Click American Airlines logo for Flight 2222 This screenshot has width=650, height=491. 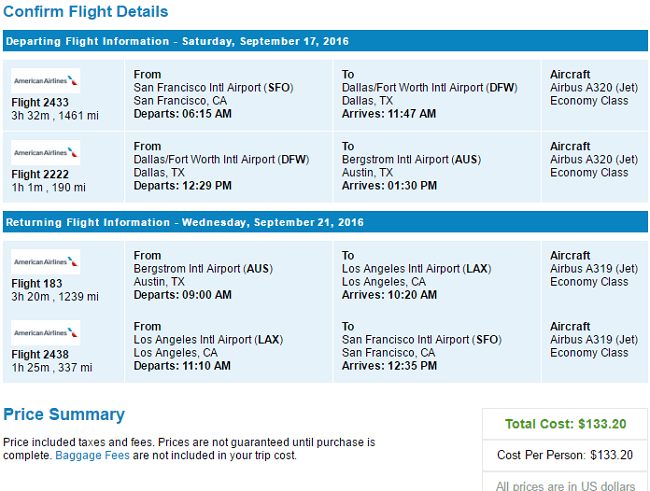click(46, 153)
